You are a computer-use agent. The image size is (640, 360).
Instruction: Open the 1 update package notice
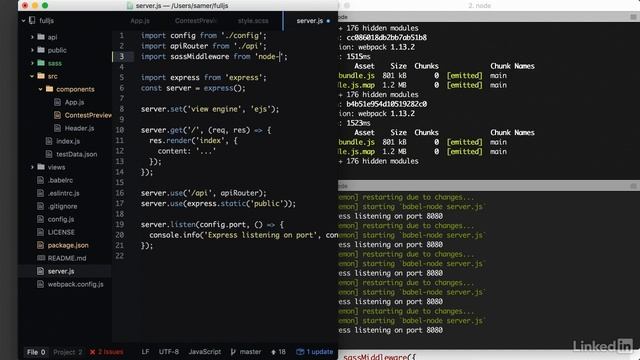pos(315,352)
